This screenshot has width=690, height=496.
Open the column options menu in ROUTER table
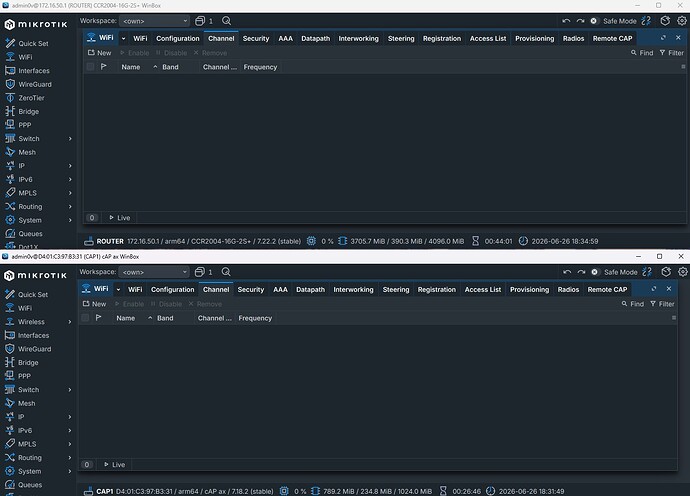(683, 66)
